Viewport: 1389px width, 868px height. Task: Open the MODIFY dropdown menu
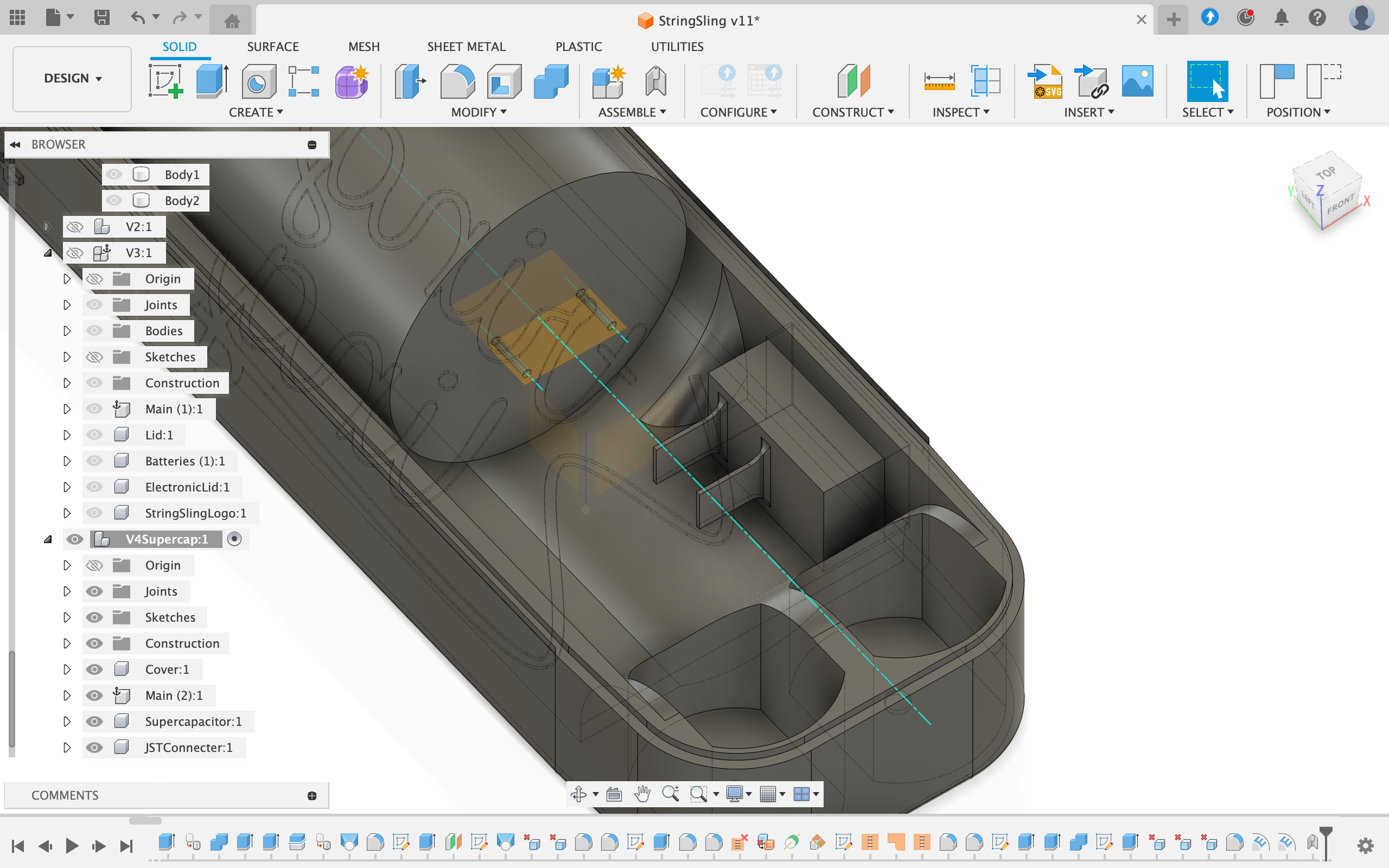[479, 112]
